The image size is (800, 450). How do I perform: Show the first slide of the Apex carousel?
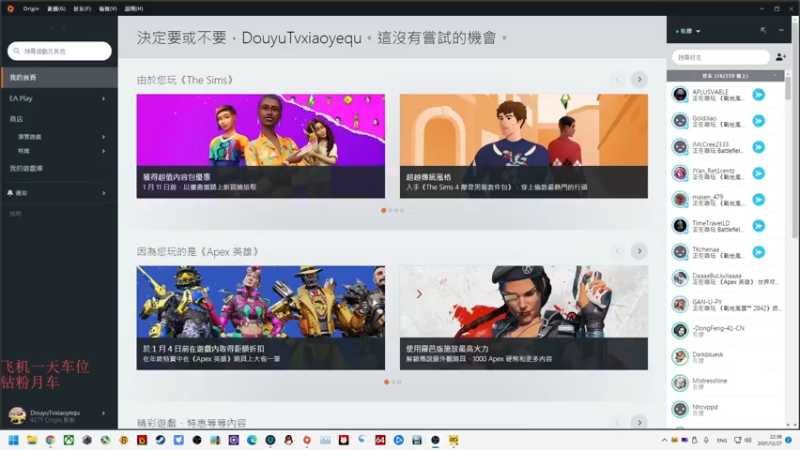tap(387, 382)
